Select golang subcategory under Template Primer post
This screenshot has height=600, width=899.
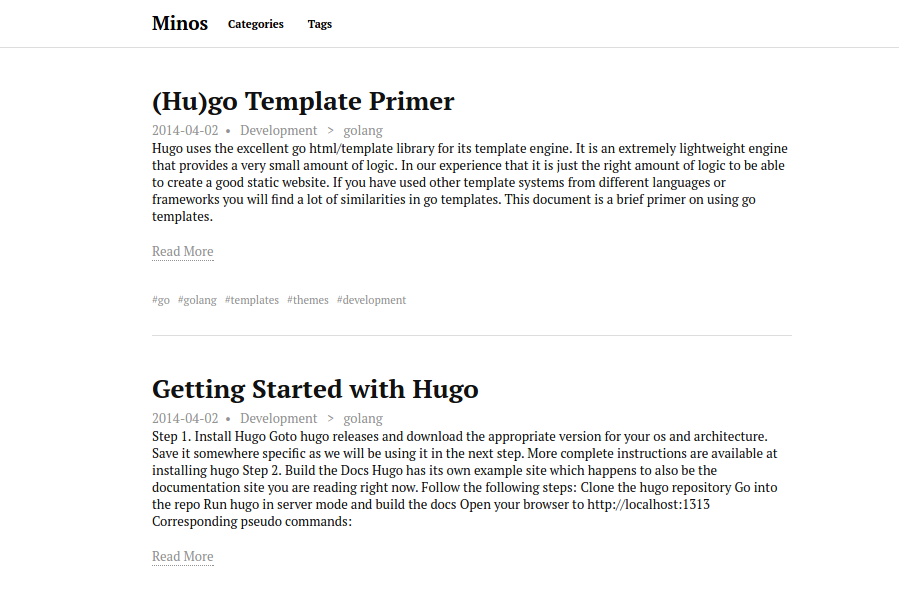click(363, 130)
